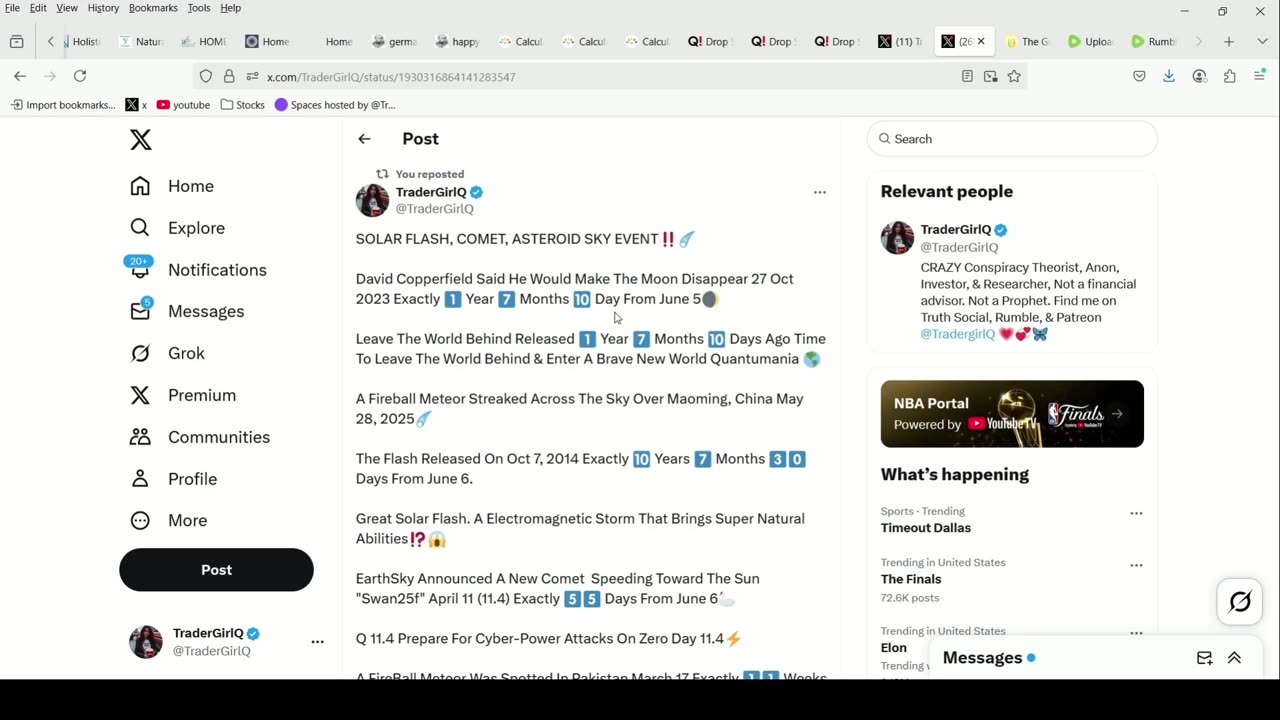Open the More menu in the sidebar

(x=169, y=520)
